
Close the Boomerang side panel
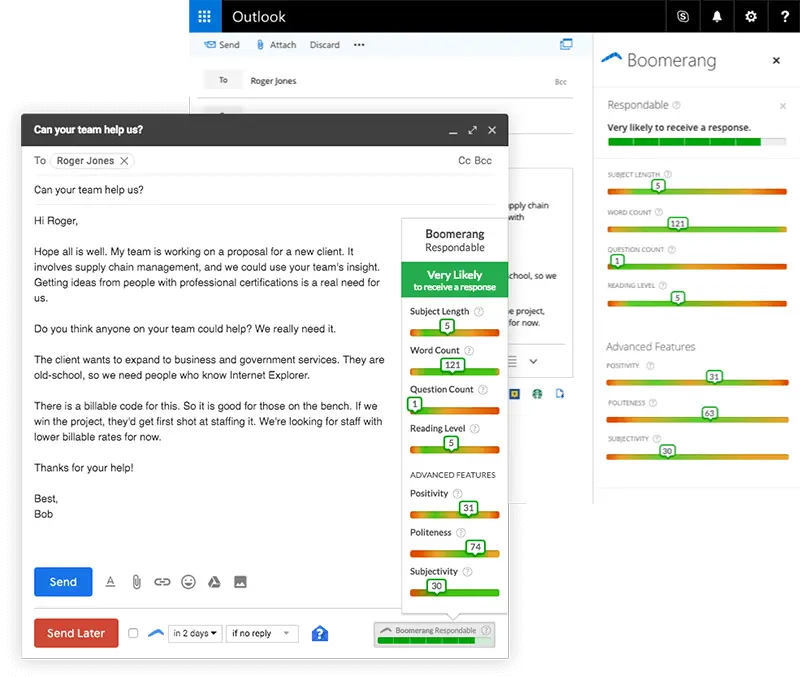[x=776, y=60]
